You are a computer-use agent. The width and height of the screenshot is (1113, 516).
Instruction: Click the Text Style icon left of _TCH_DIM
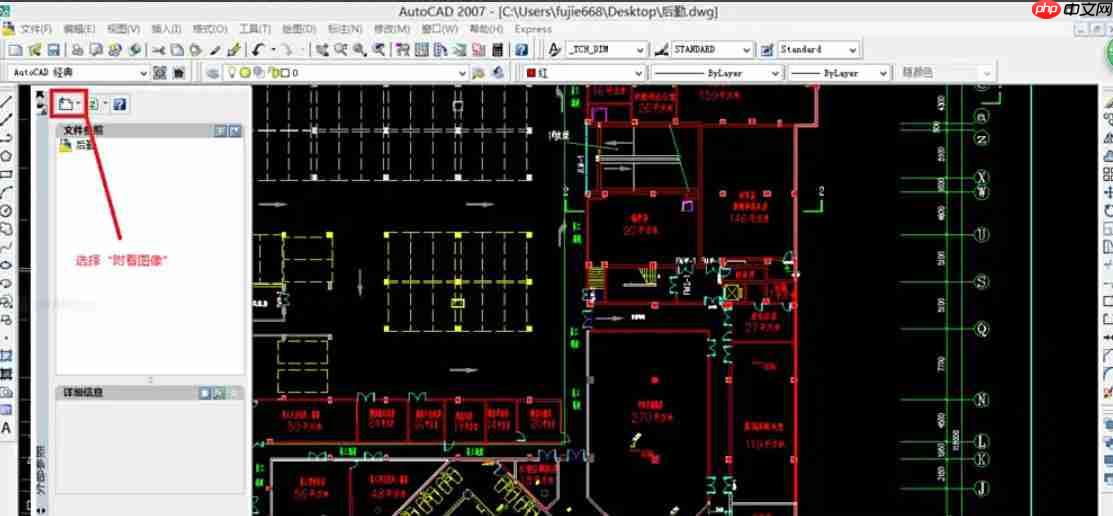point(555,50)
